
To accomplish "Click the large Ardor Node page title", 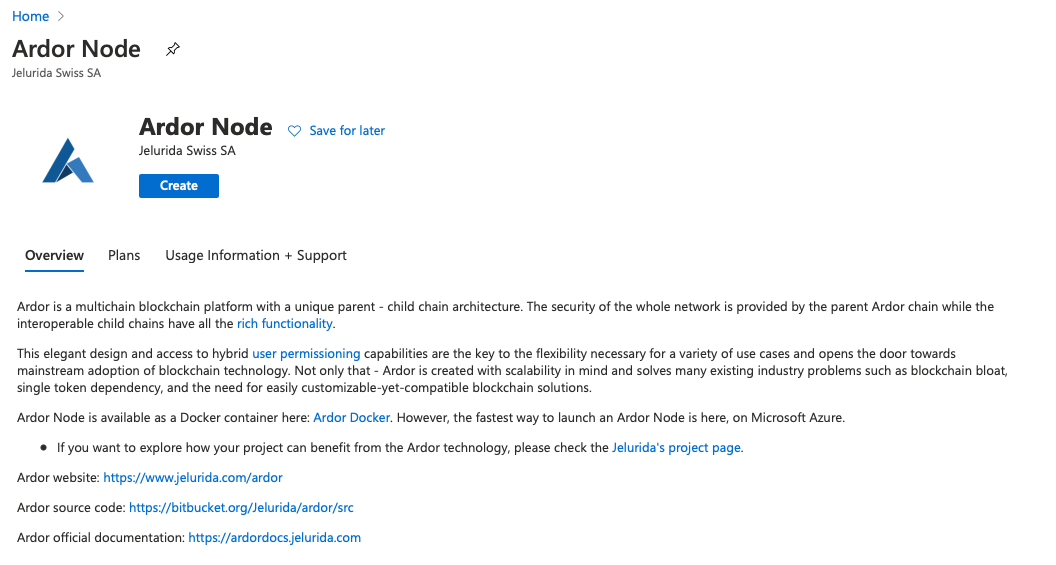I will tap(76, 49).
